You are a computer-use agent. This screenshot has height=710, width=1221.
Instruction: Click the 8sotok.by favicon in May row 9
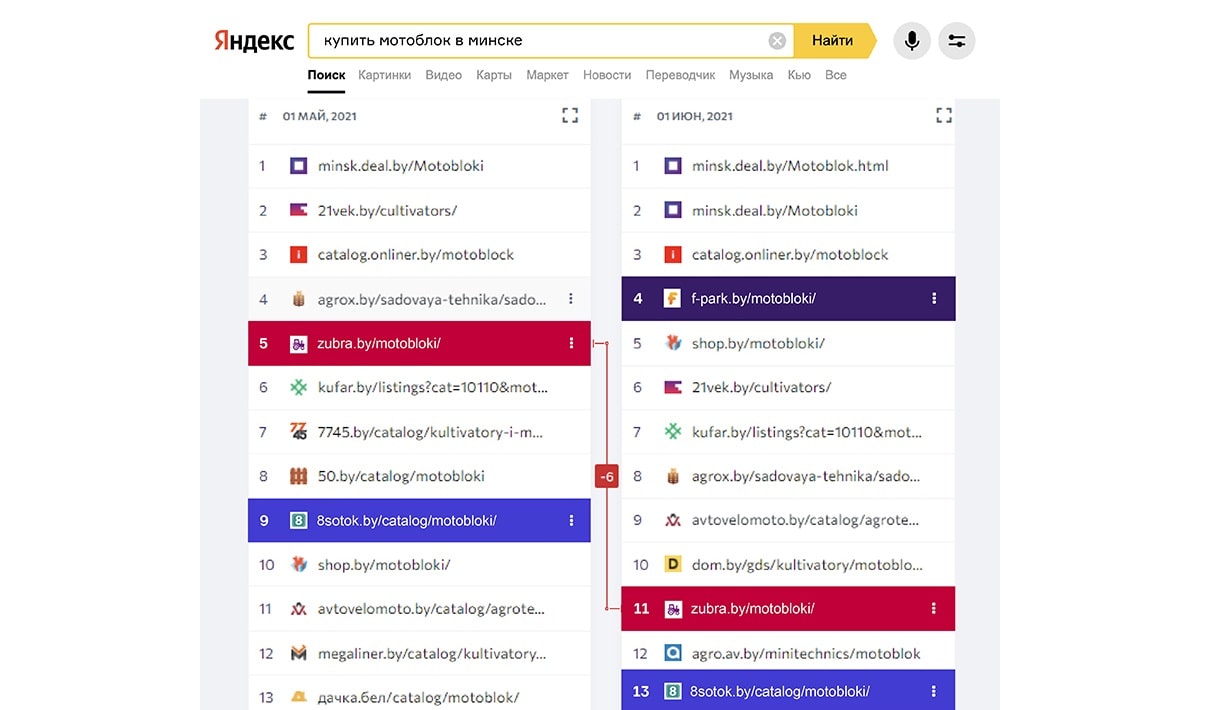click(298, 520)
